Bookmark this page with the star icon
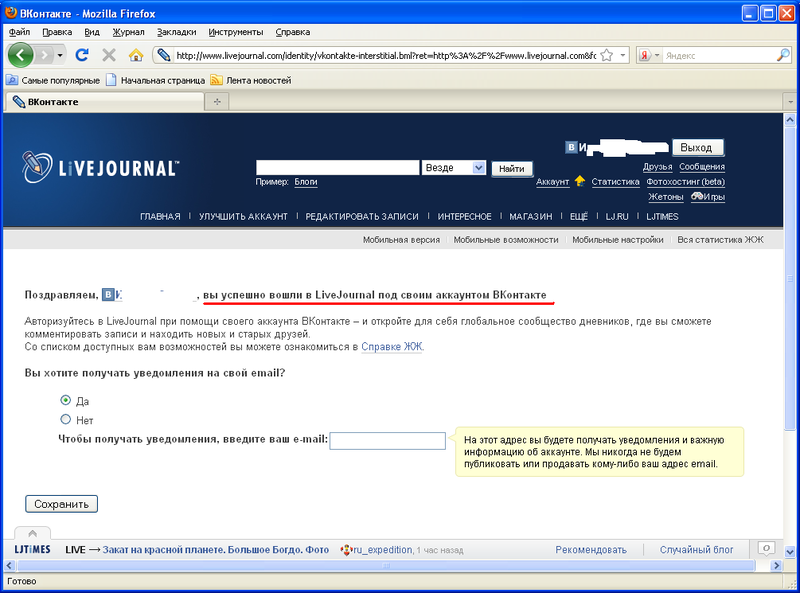The height and width of the screenshot is (593, 800). (607, 55)
